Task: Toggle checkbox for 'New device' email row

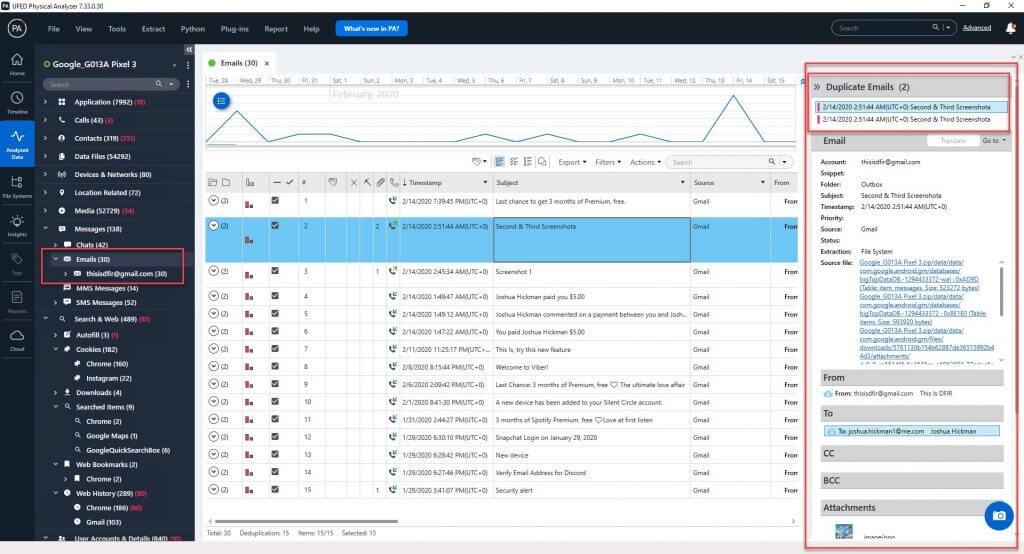Action: 275,454
